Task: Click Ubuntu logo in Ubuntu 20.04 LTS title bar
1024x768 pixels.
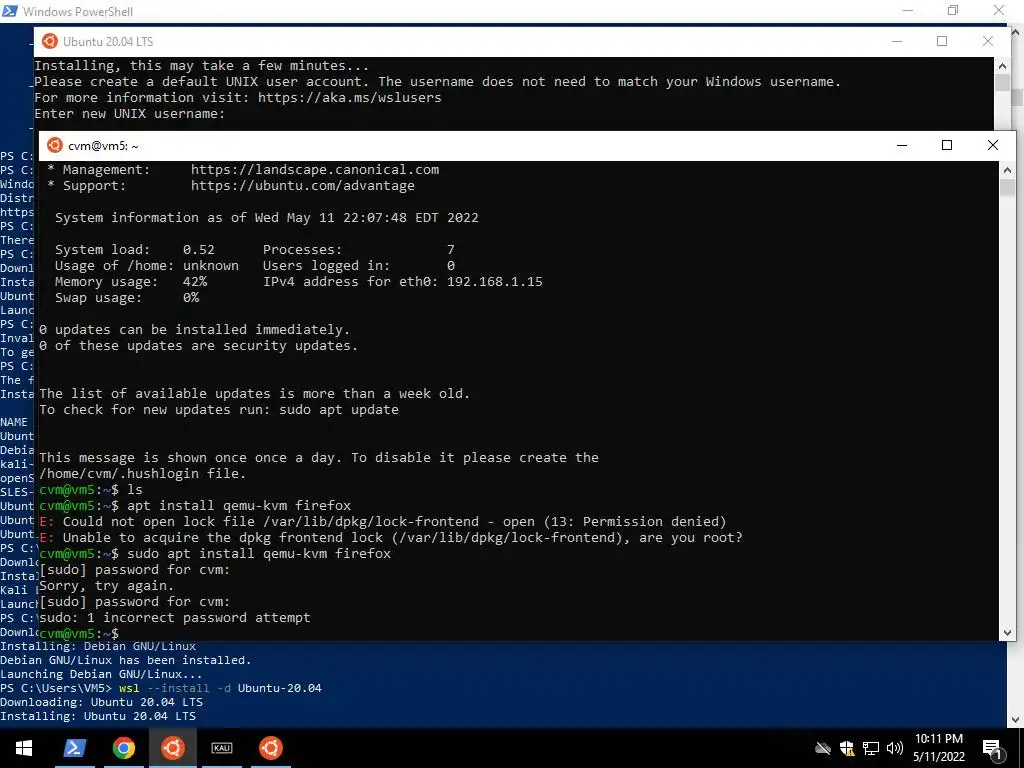Action: [x=50, y=41]
